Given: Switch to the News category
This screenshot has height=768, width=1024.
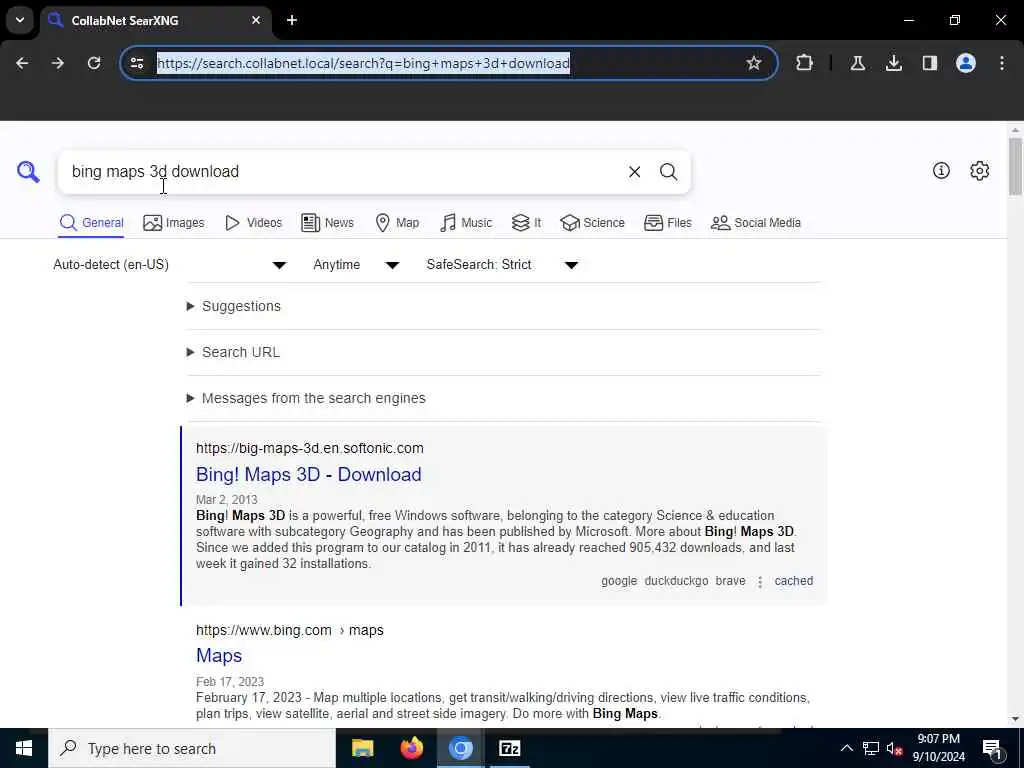Looking at the screenshot, I should (327, 223).
